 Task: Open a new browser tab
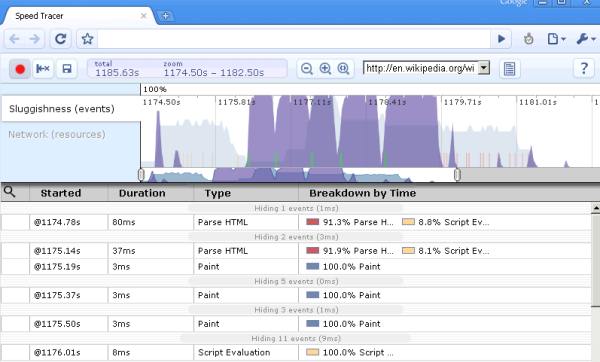(165, 16)
